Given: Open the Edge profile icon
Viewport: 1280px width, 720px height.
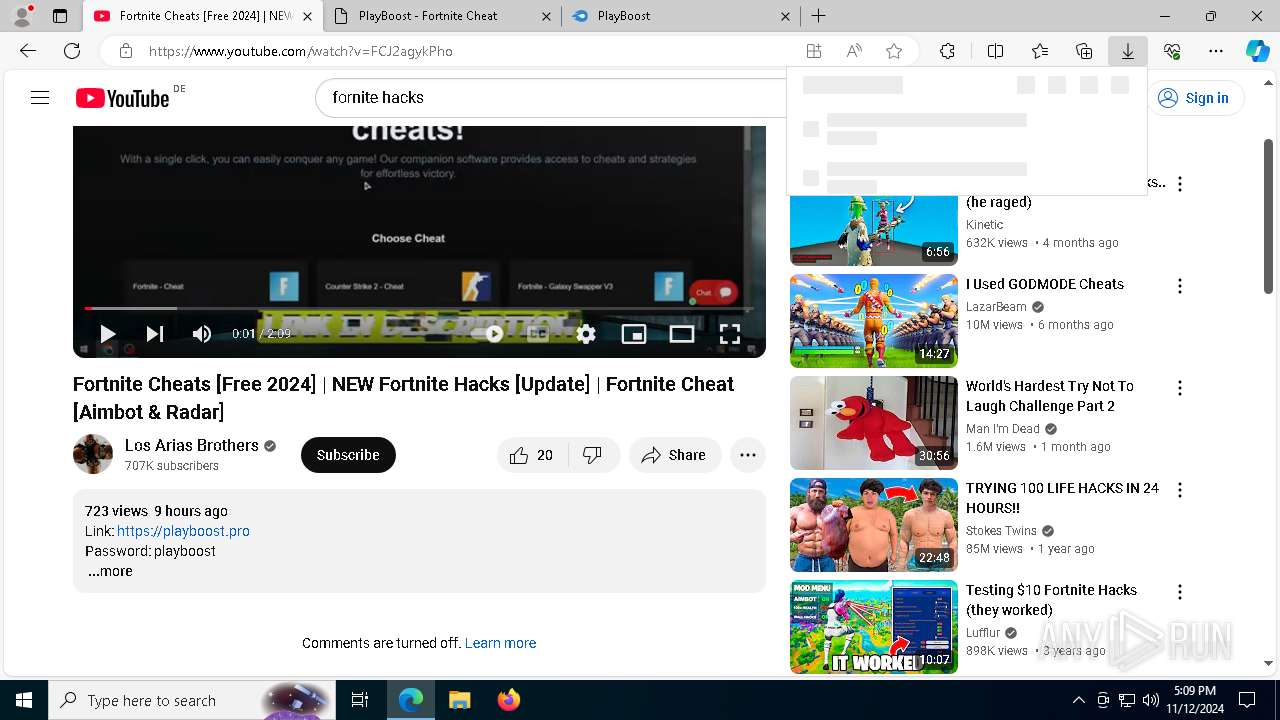Looking at the screenshot, I should pyautogui.click(x=21, y=16).
